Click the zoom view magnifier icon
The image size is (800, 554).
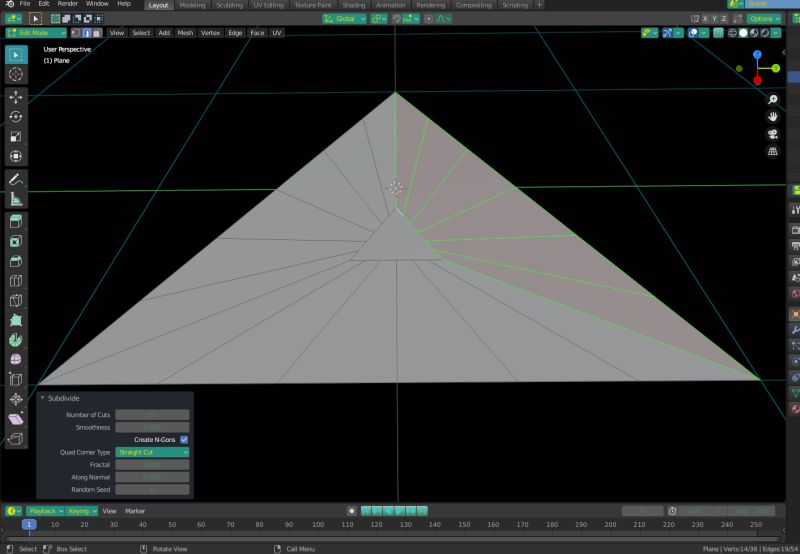(x=773, y=99)
